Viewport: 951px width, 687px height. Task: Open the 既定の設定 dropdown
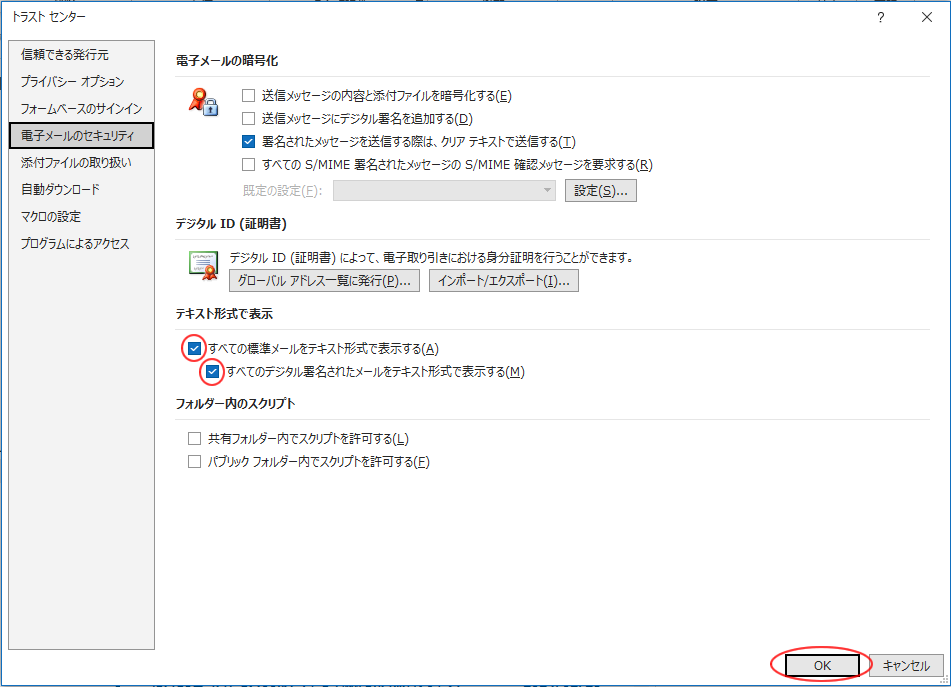(444, 190)
